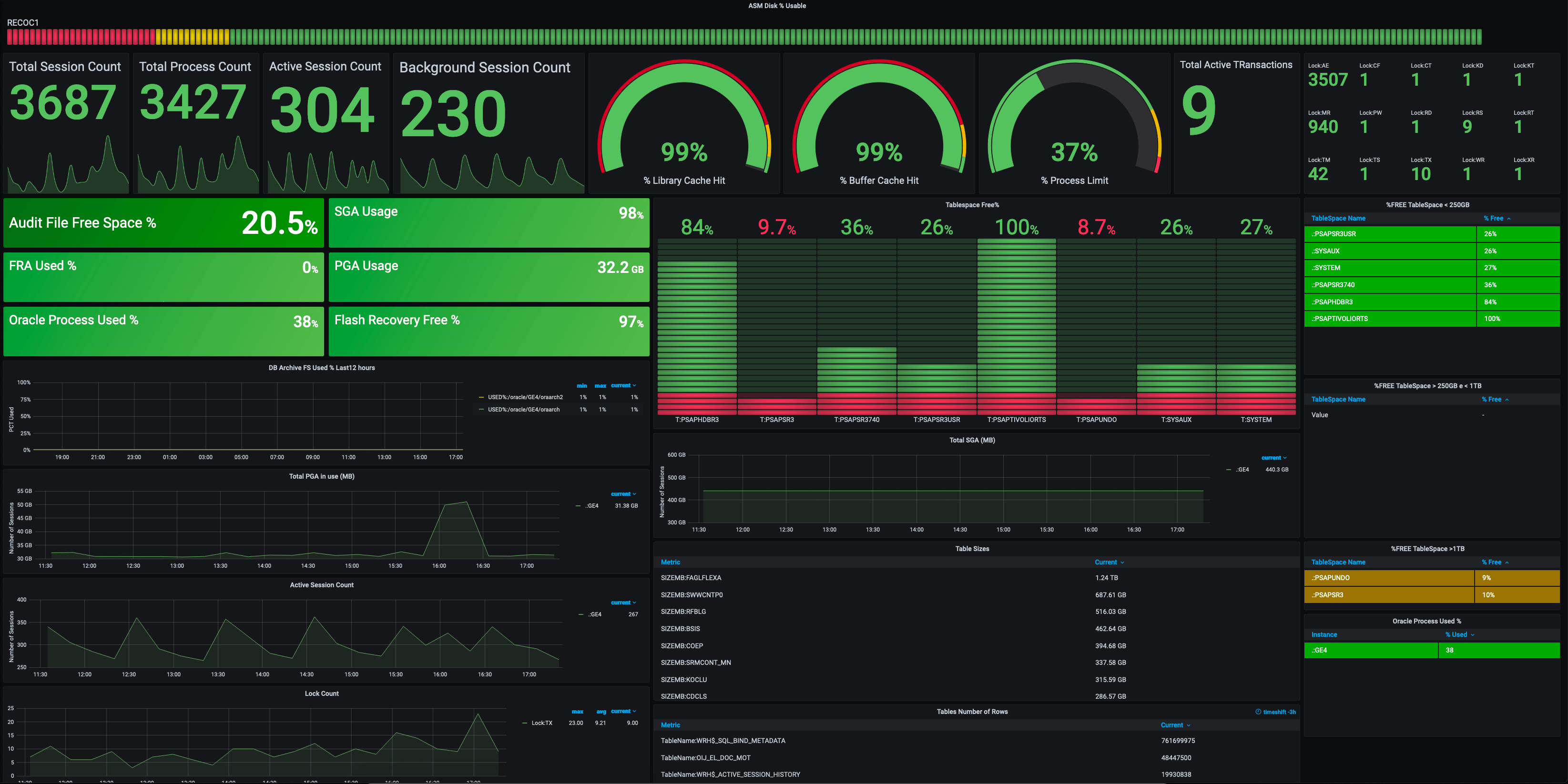Click % Used sort chevron in Oracle Process table

point(1472,635)
